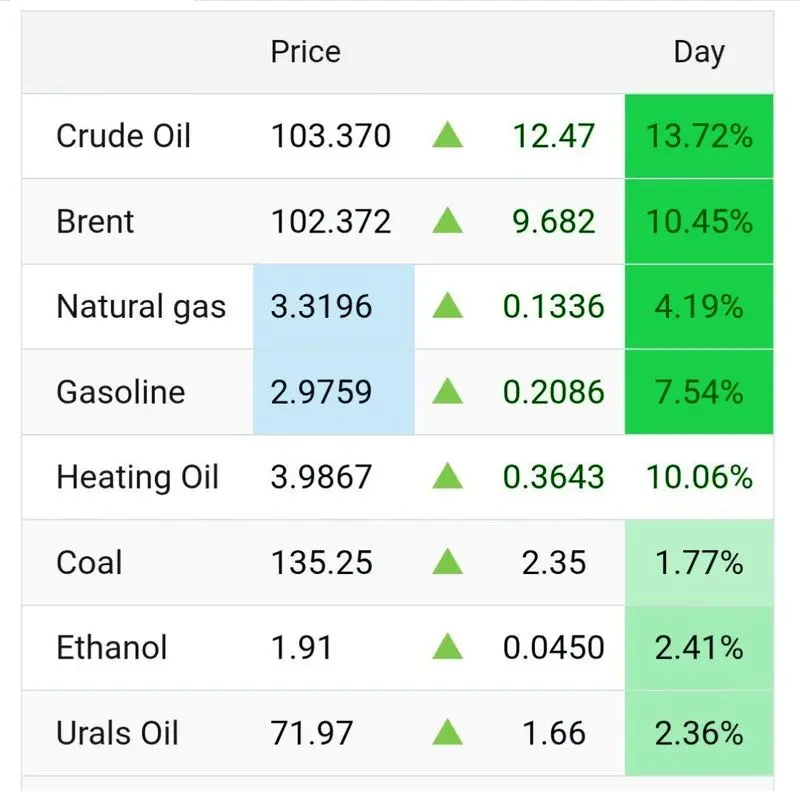
Task: Click the up arrow in Ethanol row
Action: (448, 648)
